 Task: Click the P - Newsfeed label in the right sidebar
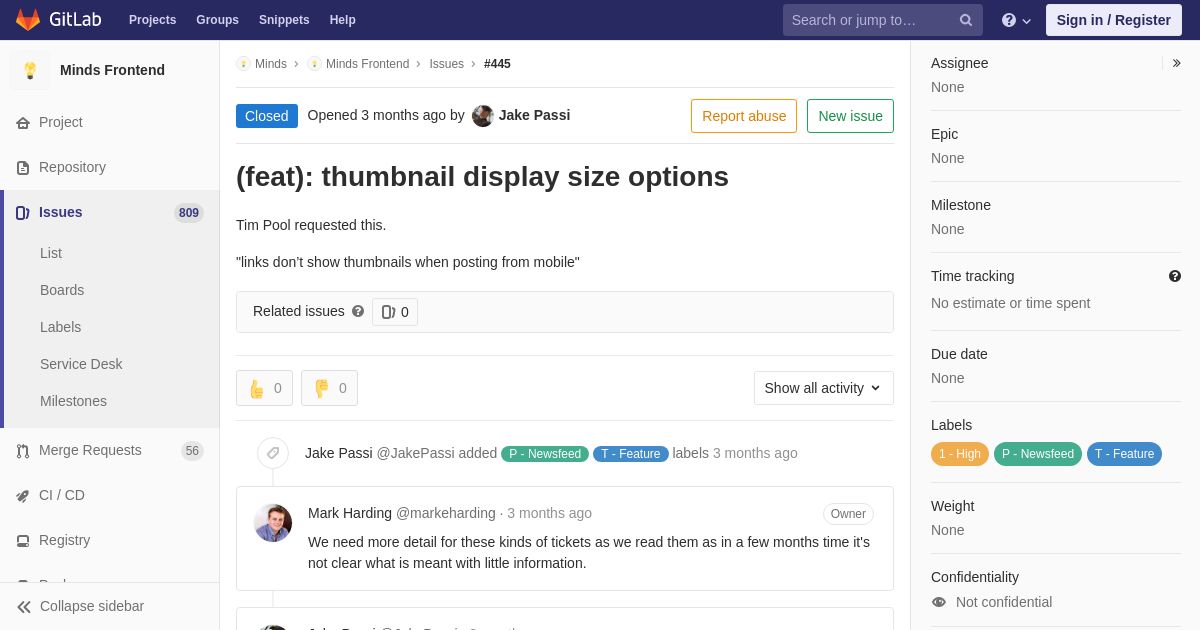1038,454
